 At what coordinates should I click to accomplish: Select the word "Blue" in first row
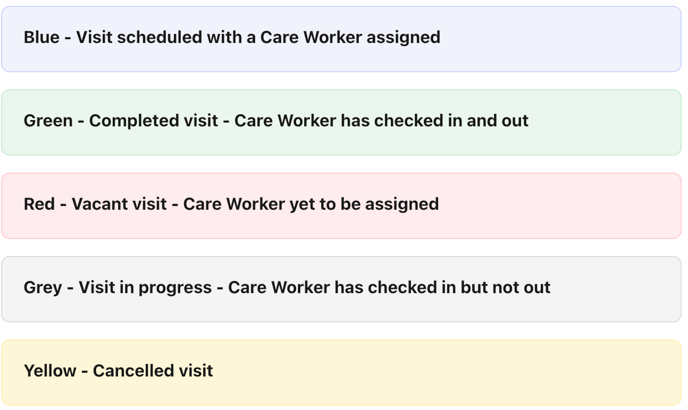coord(42,38)
